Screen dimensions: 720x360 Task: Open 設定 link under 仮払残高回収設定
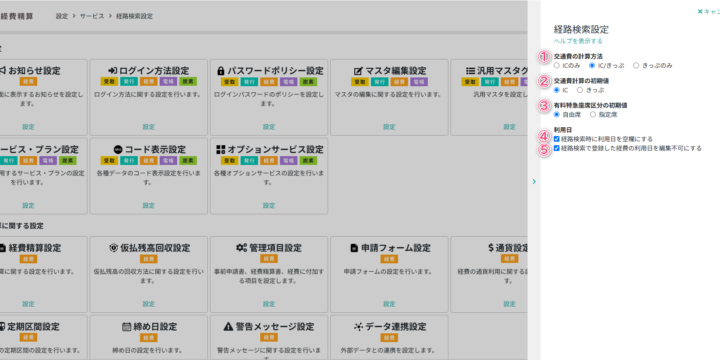point(148,304)
